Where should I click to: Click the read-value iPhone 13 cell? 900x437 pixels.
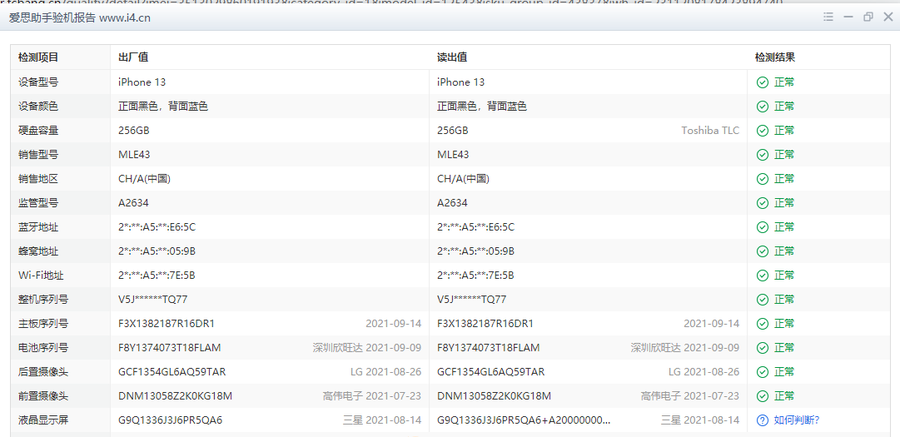(x=461, y=82)
